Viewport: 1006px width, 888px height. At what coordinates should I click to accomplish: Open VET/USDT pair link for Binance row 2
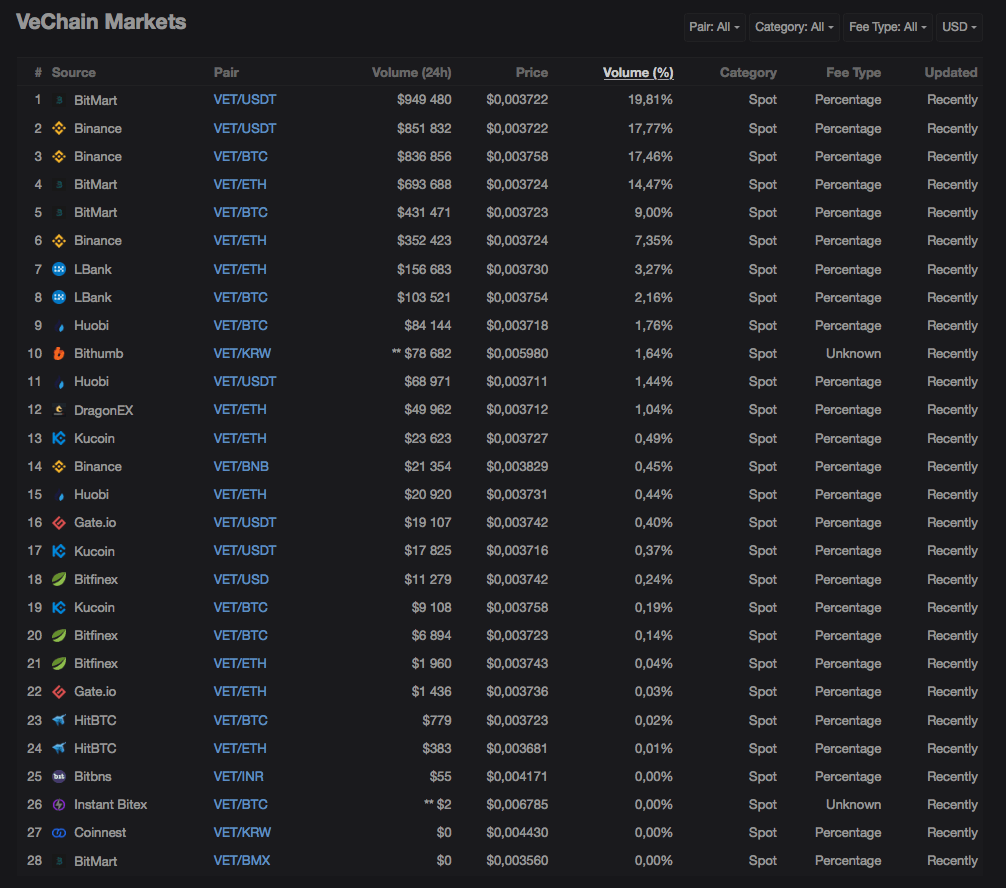pyautogui.click(x=245, y=128)
